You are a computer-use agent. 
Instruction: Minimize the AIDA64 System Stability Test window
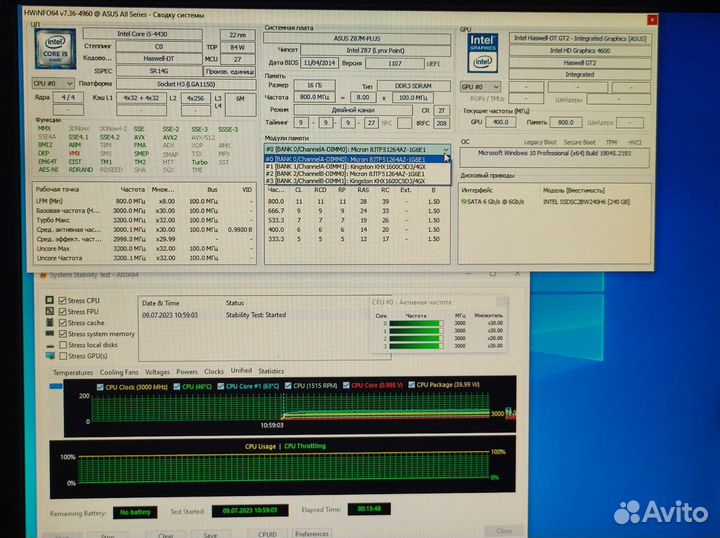coord(469,274)
